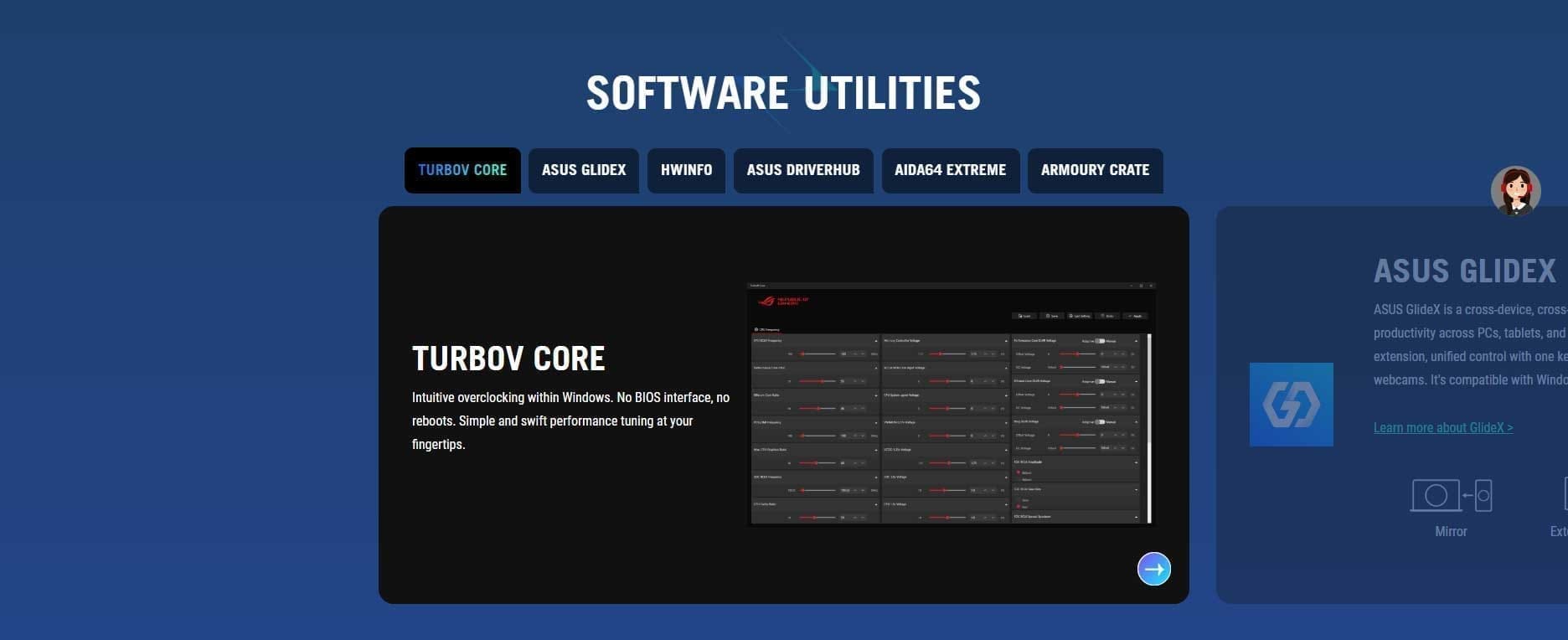Go to the ASUS DriverHub tab
The image size is (1568, 640).
803,170
